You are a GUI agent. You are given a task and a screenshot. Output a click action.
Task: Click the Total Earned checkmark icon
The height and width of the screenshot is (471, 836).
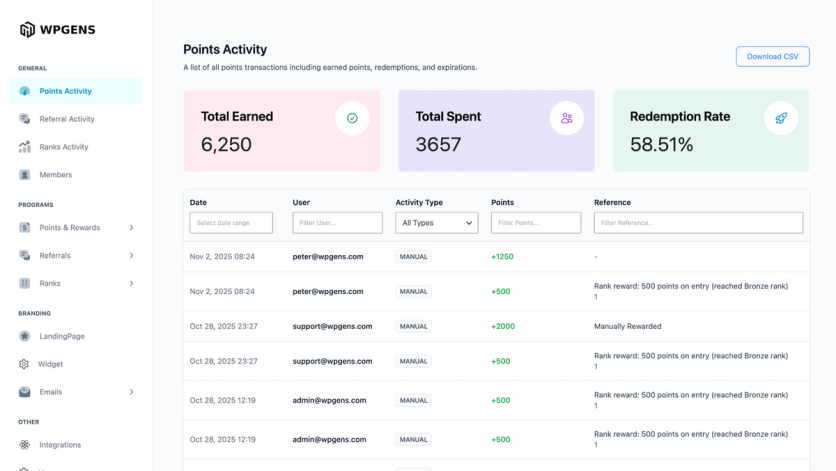(x=352, y=118)
